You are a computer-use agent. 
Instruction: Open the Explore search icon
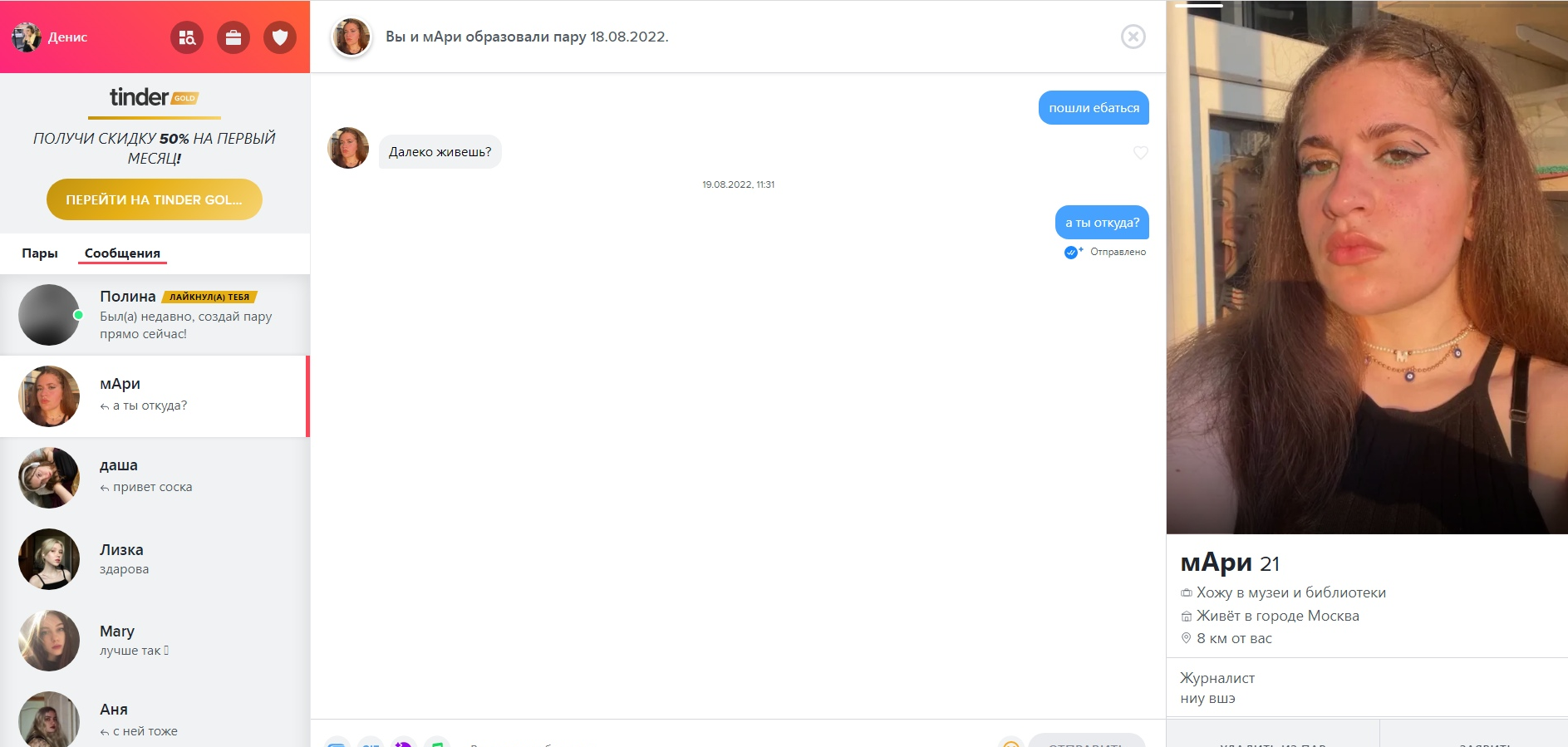pos(187,37)
